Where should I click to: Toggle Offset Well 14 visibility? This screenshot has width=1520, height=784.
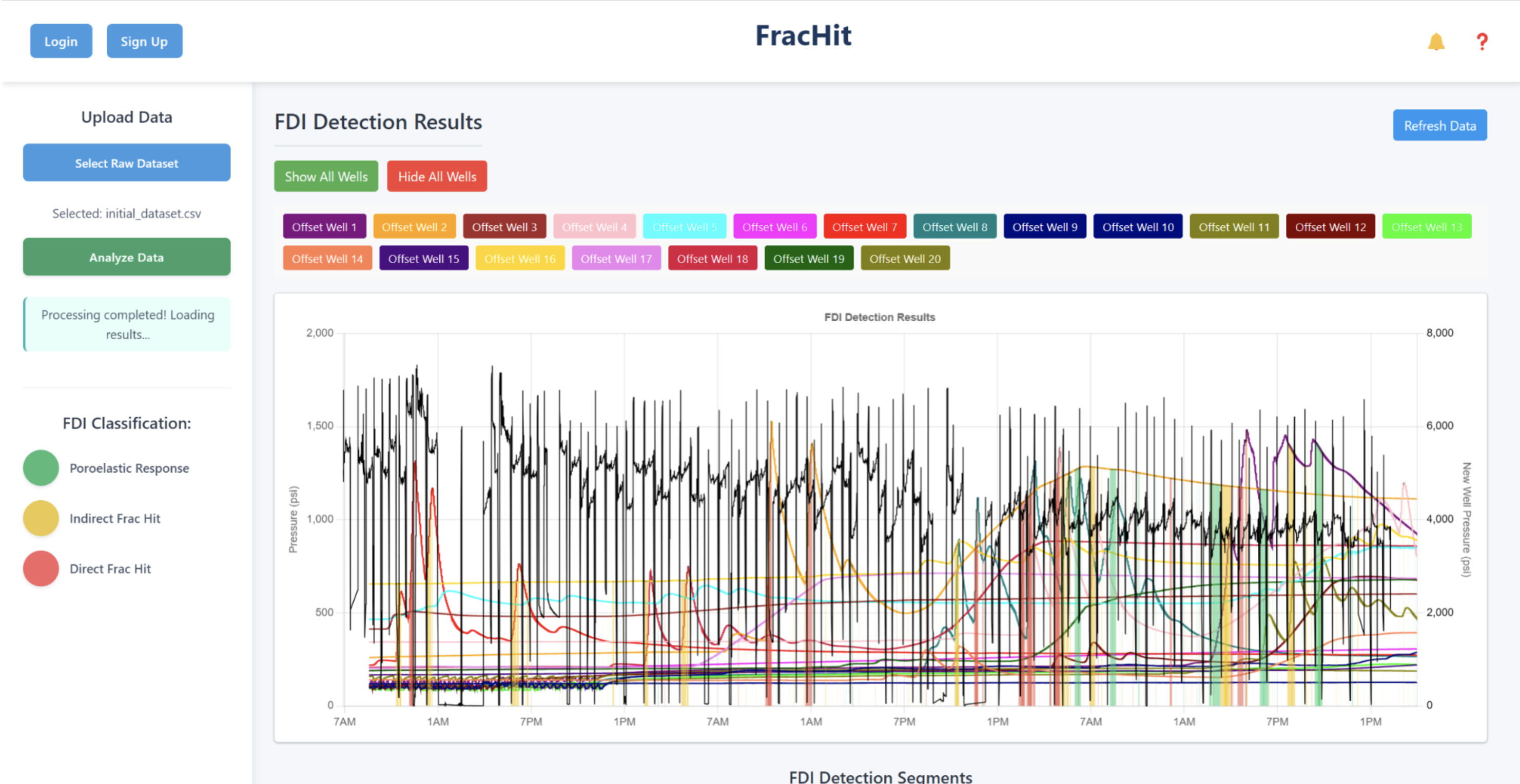tap(327, 259)
